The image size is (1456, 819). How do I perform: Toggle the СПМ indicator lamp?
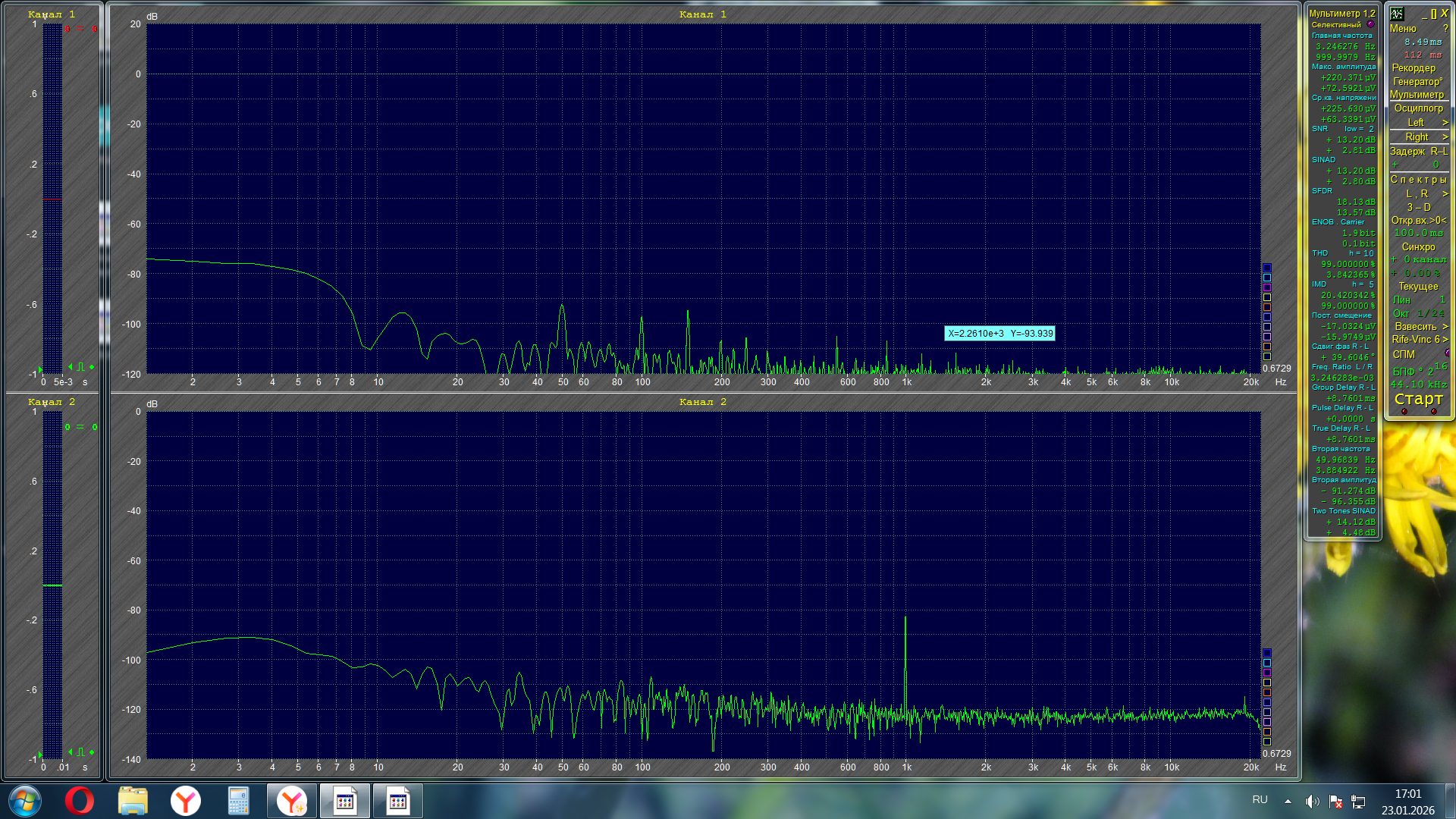pos(1447,353)
